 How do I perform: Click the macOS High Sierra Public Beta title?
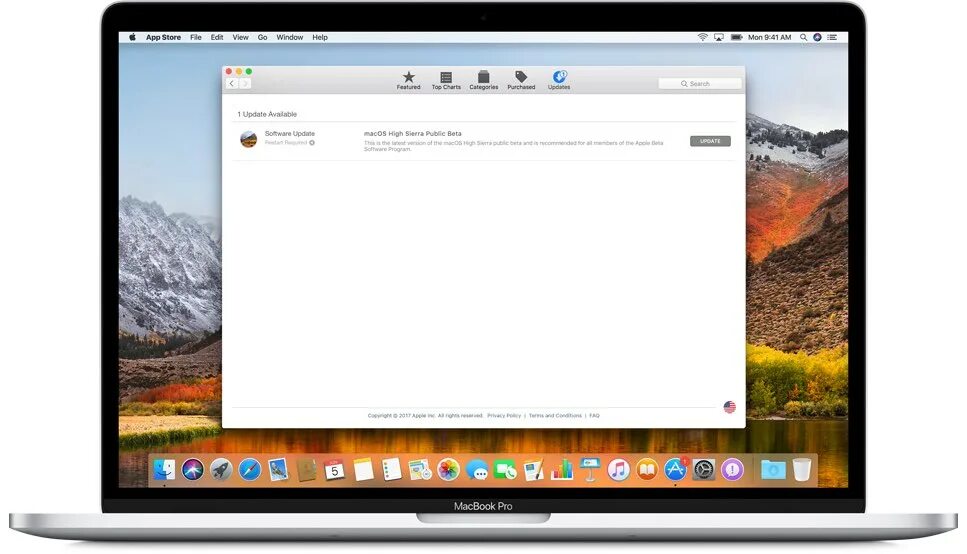click(x=413, y=133)
